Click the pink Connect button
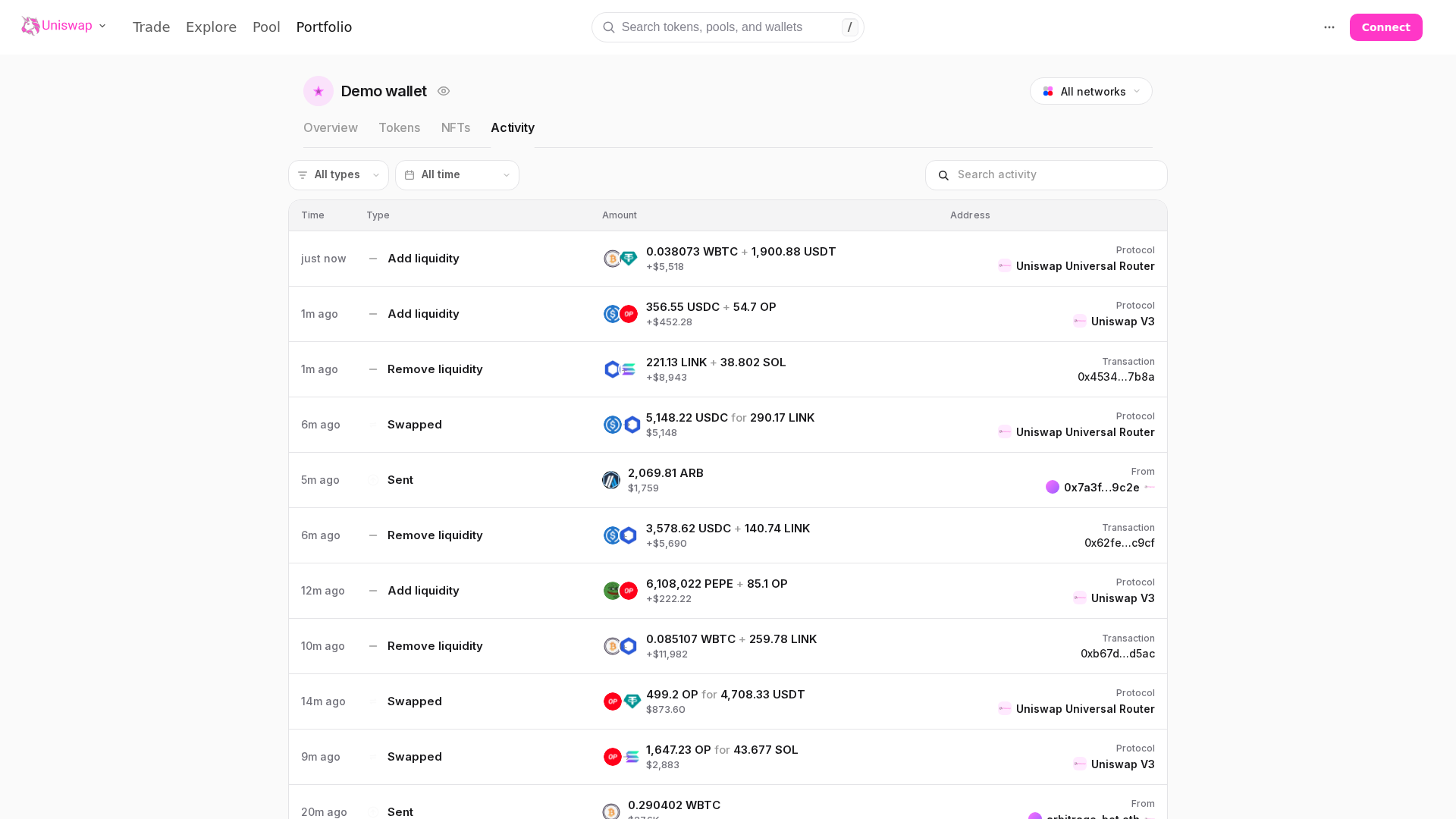 click(x=1385, y=27)
